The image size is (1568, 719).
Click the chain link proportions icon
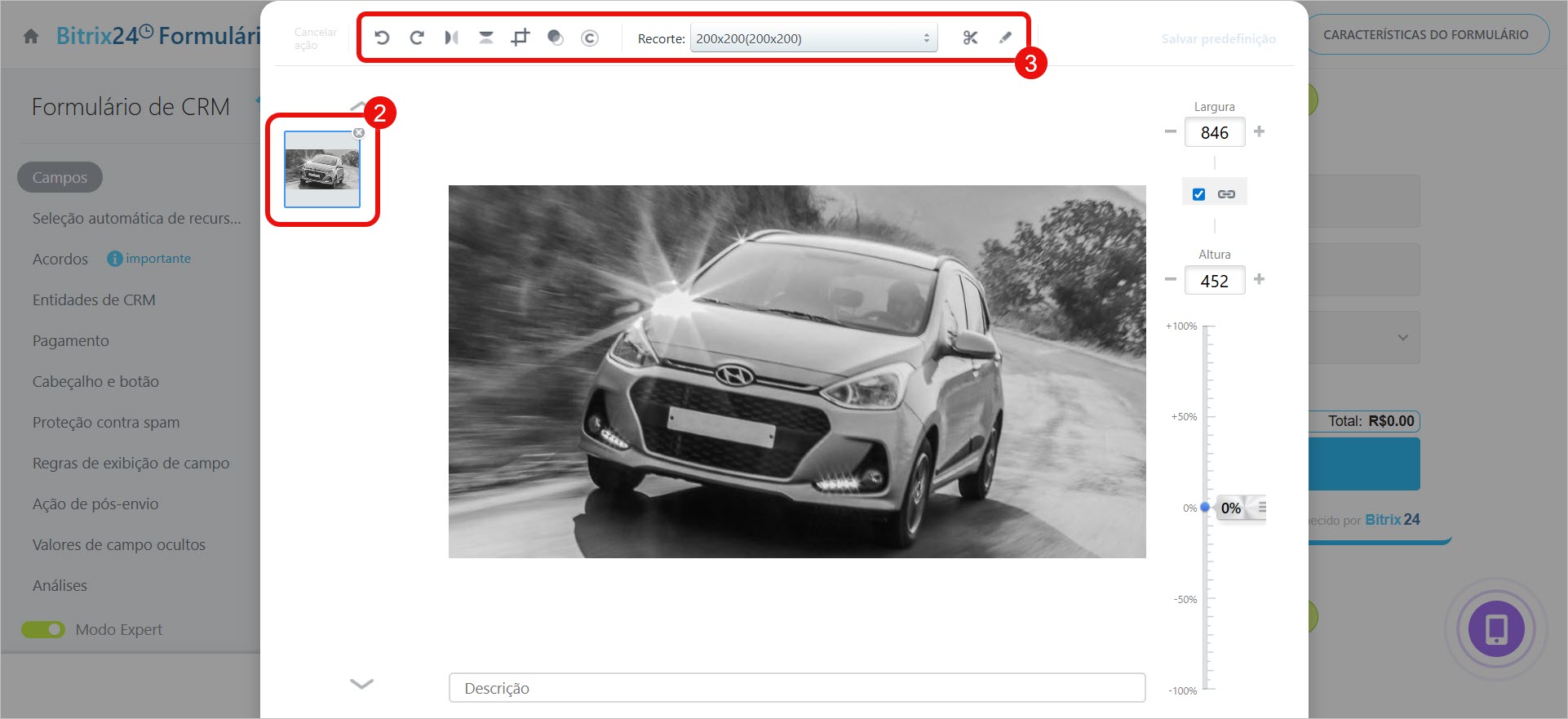[x=1226, y=194]
